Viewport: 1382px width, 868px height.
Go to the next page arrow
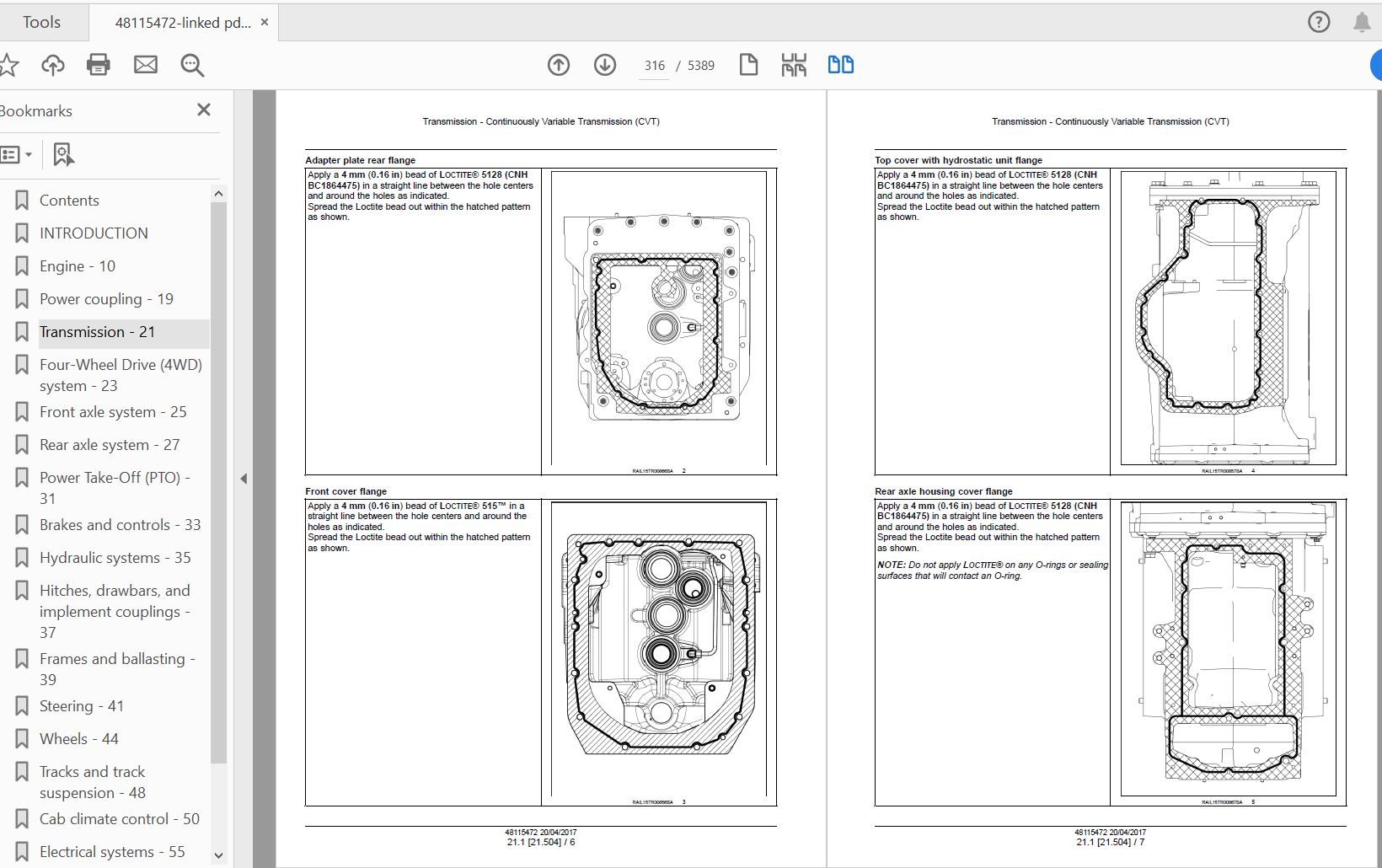(x=605, y=65)
